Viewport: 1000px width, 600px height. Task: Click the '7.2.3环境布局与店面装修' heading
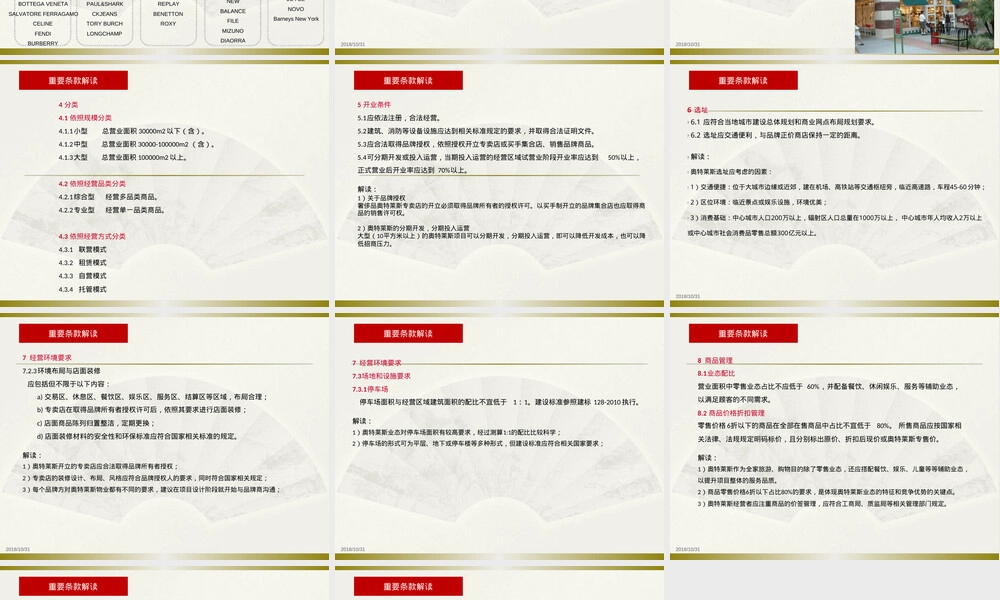[61, 371]
